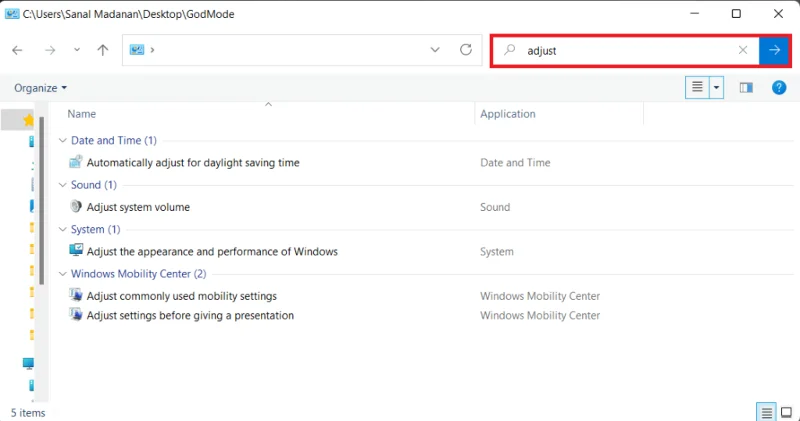Collapse the Date and Time group
Viewport: 800px width, 421px height.
pos(63,140)
